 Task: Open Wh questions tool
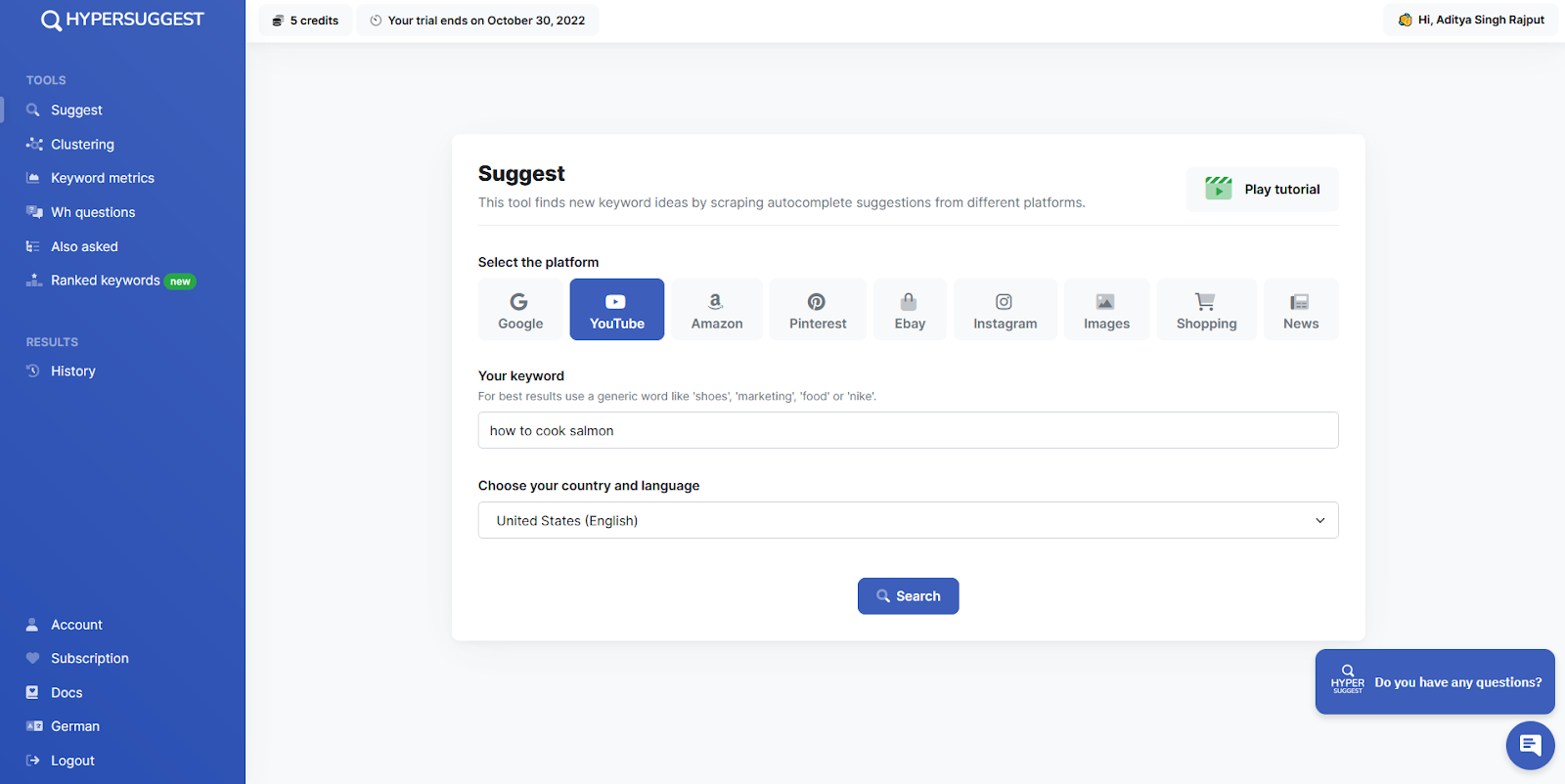[93, 212]
